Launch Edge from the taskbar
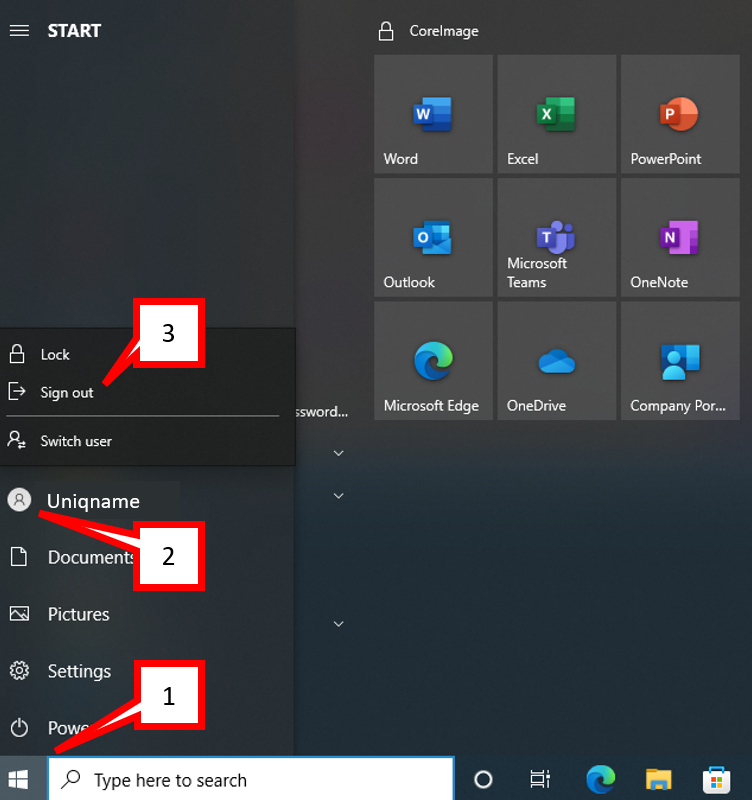The height and width of the screenshot is (800, 752). tap(600, 779)
